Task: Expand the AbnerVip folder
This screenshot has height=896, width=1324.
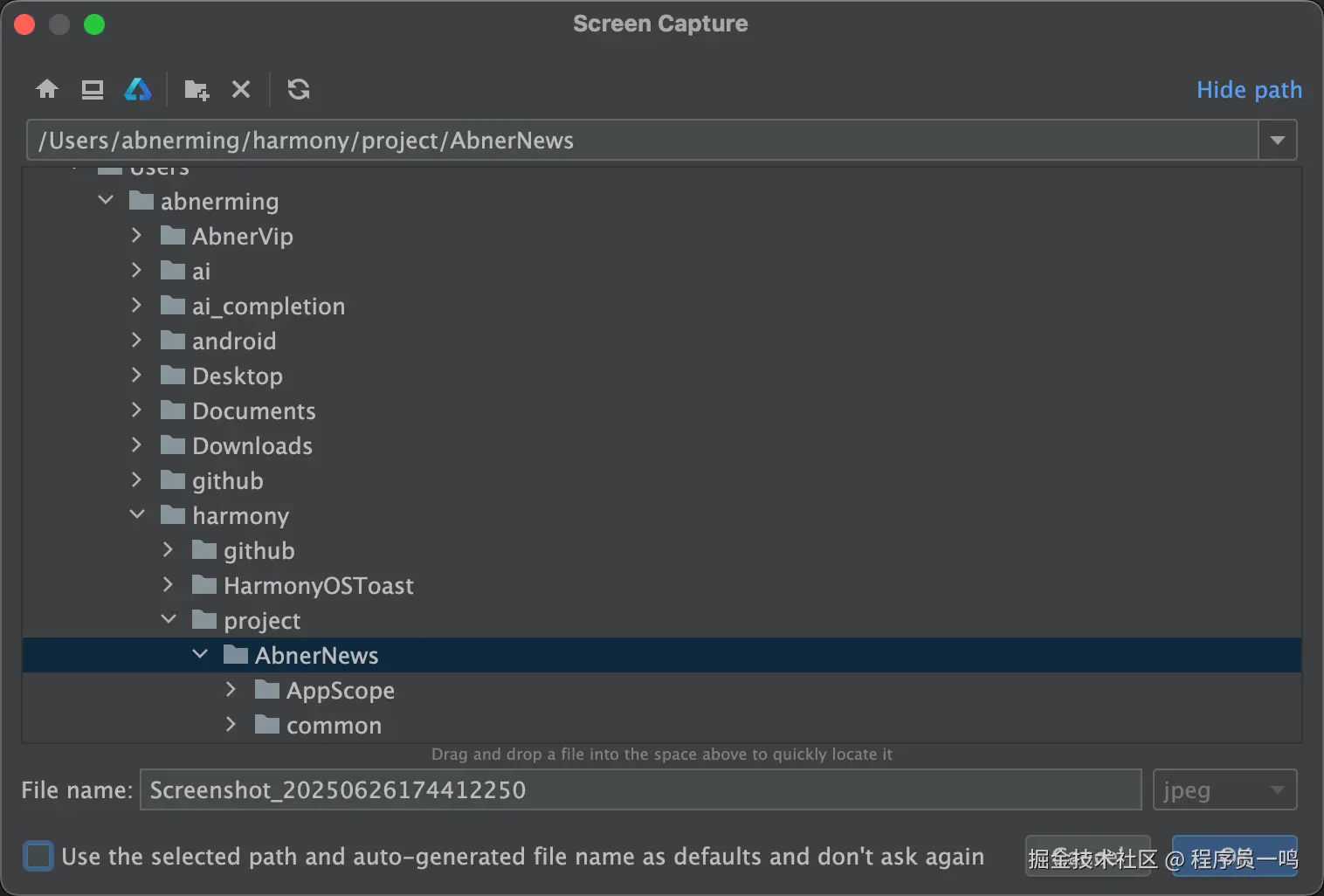Action: point(136,235)
